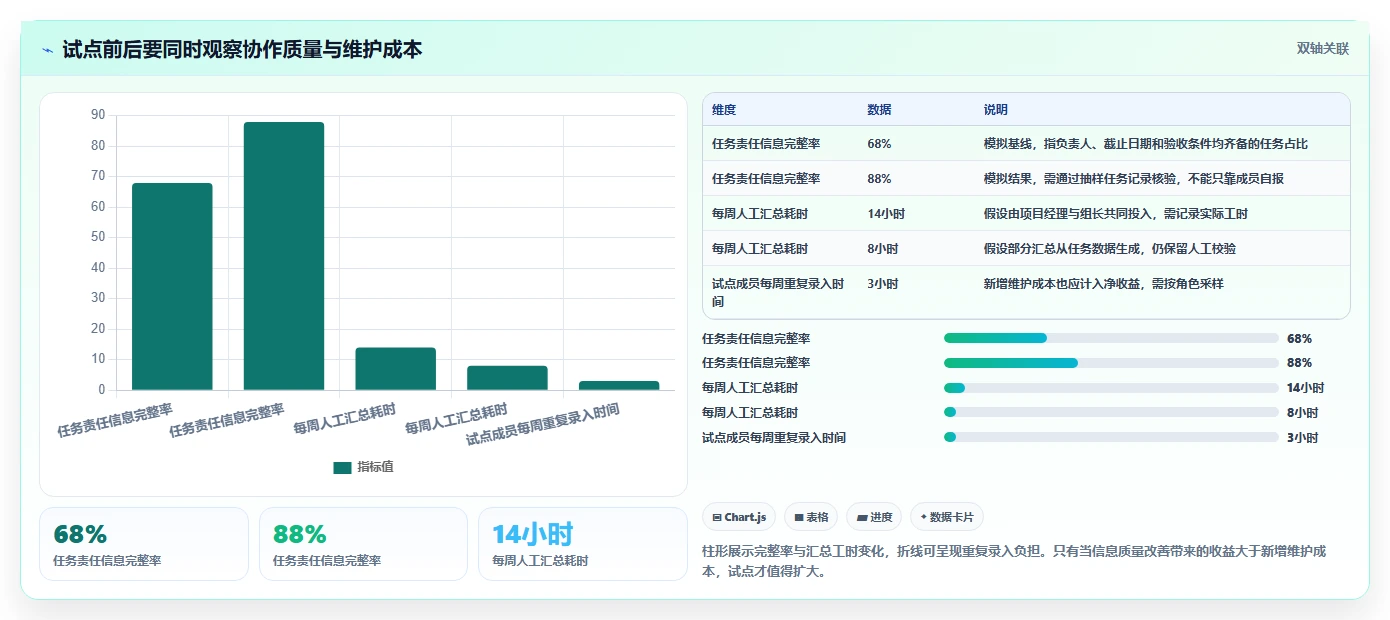The height and width of the screenshot is (620, 1390).
Task: Click the 68% cell in the table
Action: pyautogui.click(x=880, y=144)
